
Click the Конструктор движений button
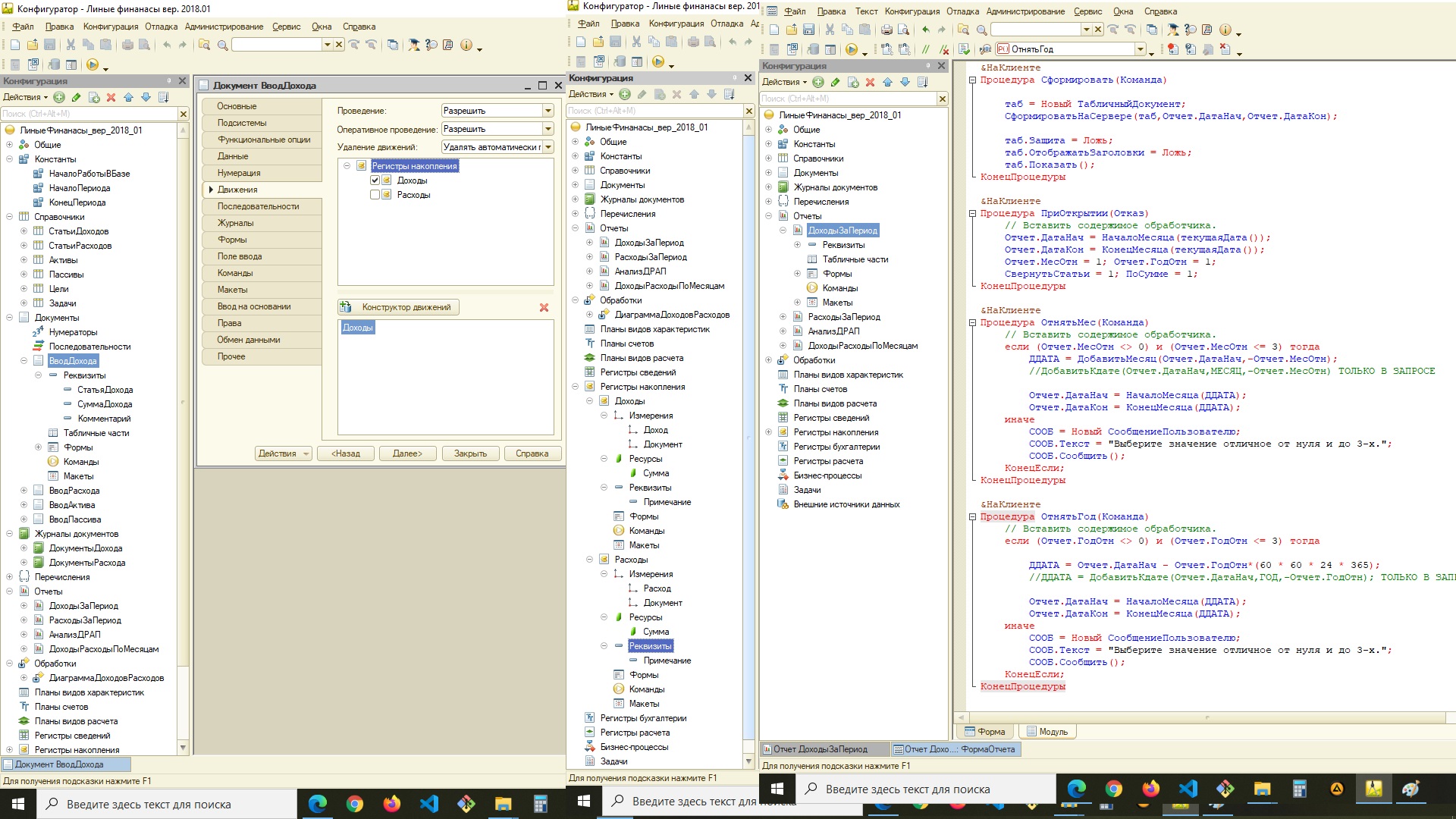398,307
